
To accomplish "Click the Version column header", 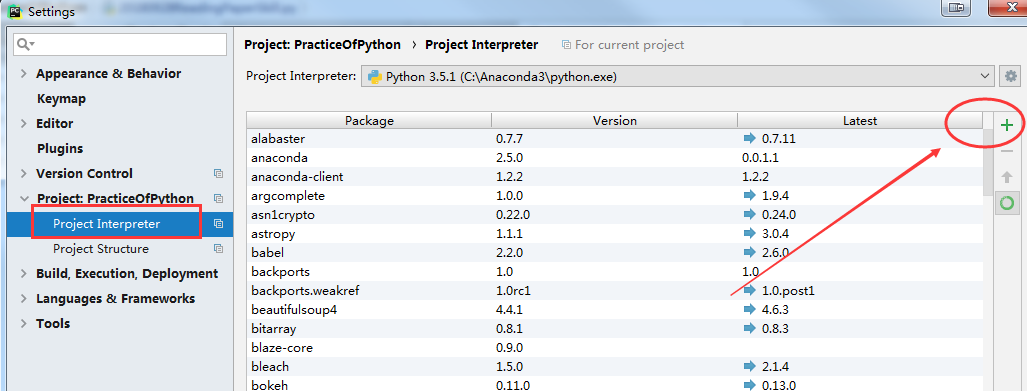I will (615, 121).
